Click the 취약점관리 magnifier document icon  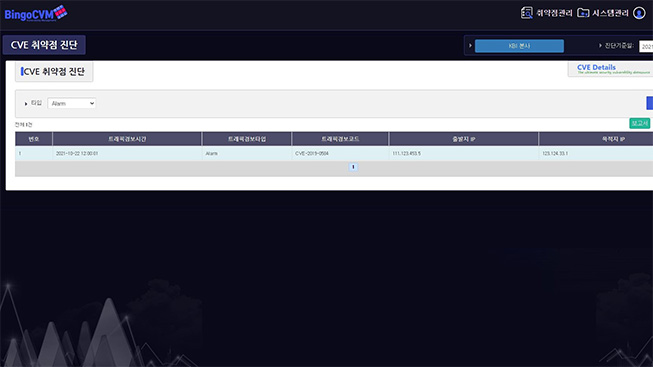[x=526, y=13]
